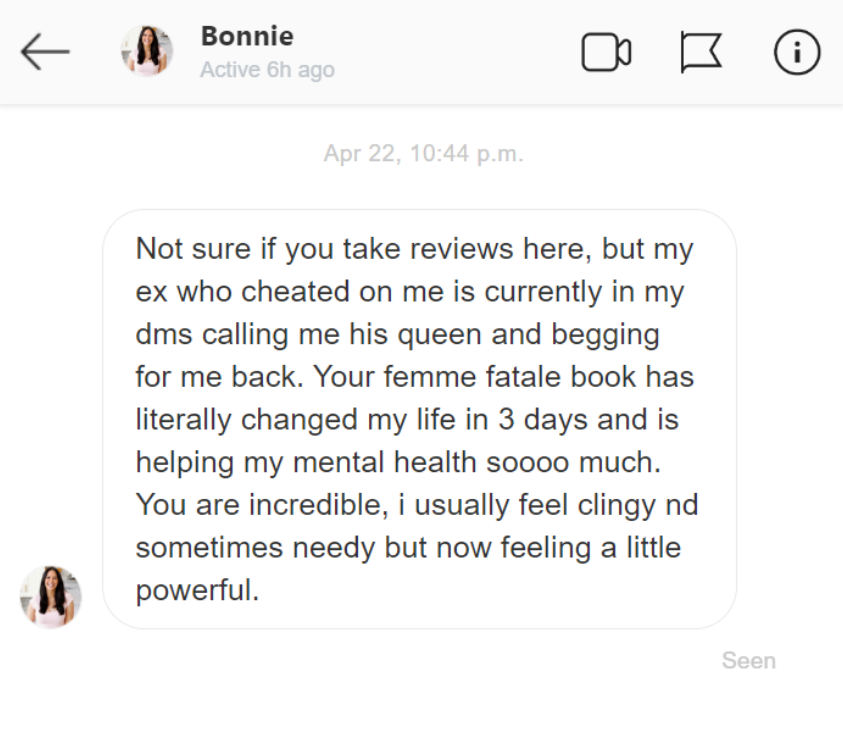Click the small avatar beside the message

click(x=51, y=597)
